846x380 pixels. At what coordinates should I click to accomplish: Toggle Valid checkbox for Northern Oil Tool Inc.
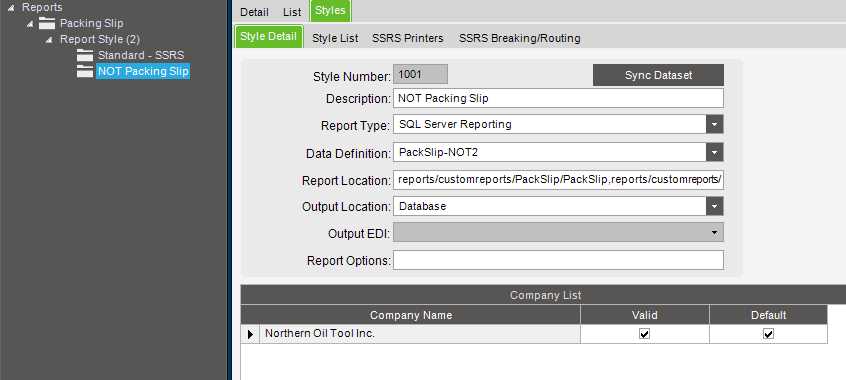coord(644,334)
